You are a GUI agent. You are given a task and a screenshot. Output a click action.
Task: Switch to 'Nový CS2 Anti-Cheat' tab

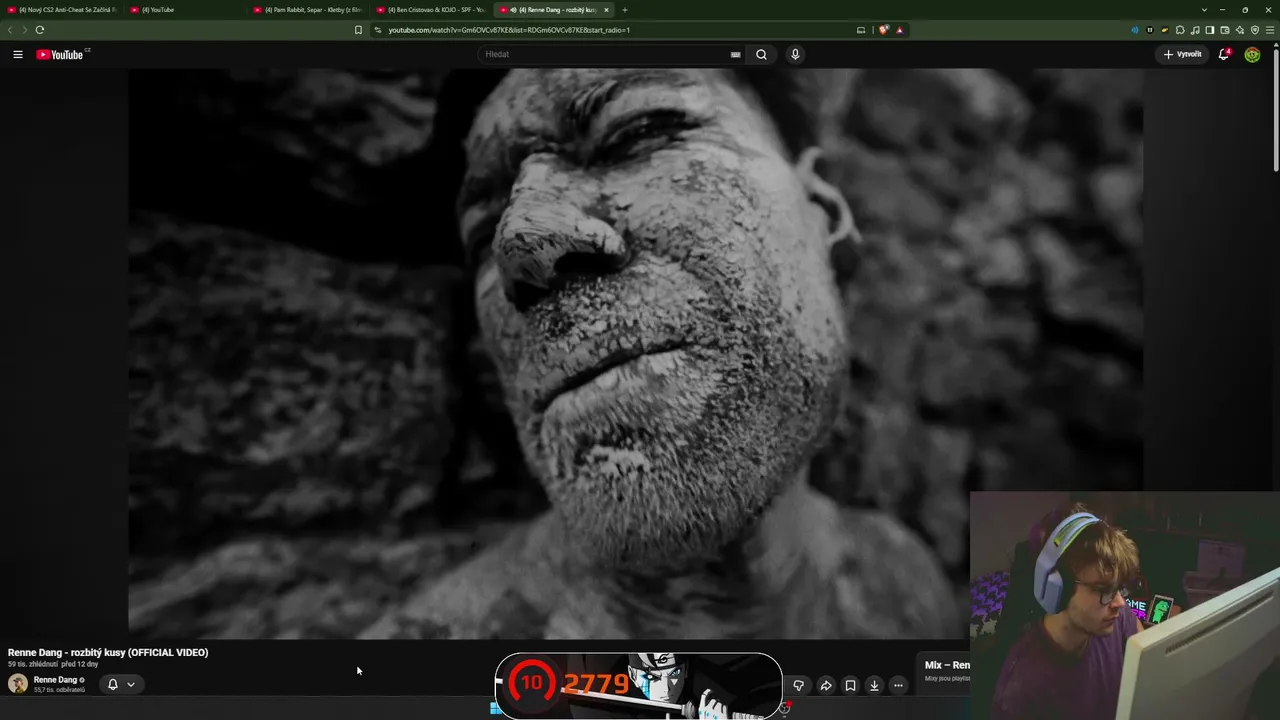(62, 10)
